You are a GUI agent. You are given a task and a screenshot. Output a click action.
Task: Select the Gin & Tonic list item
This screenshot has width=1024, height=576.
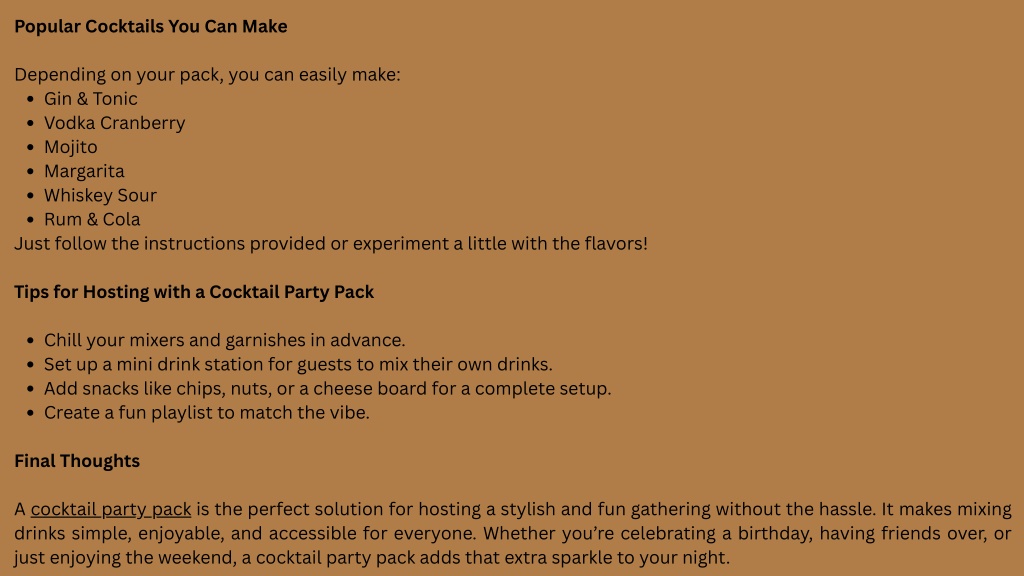click(91, 99)
